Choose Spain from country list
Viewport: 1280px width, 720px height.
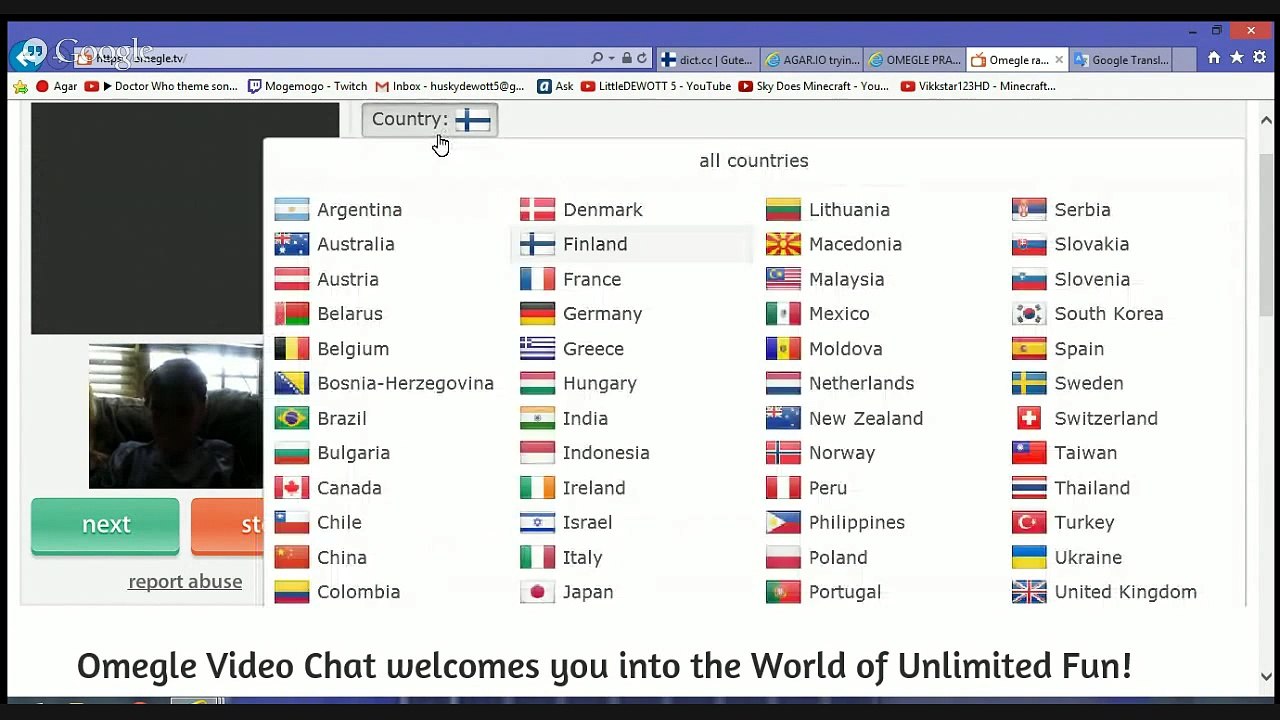(1079, 348)
